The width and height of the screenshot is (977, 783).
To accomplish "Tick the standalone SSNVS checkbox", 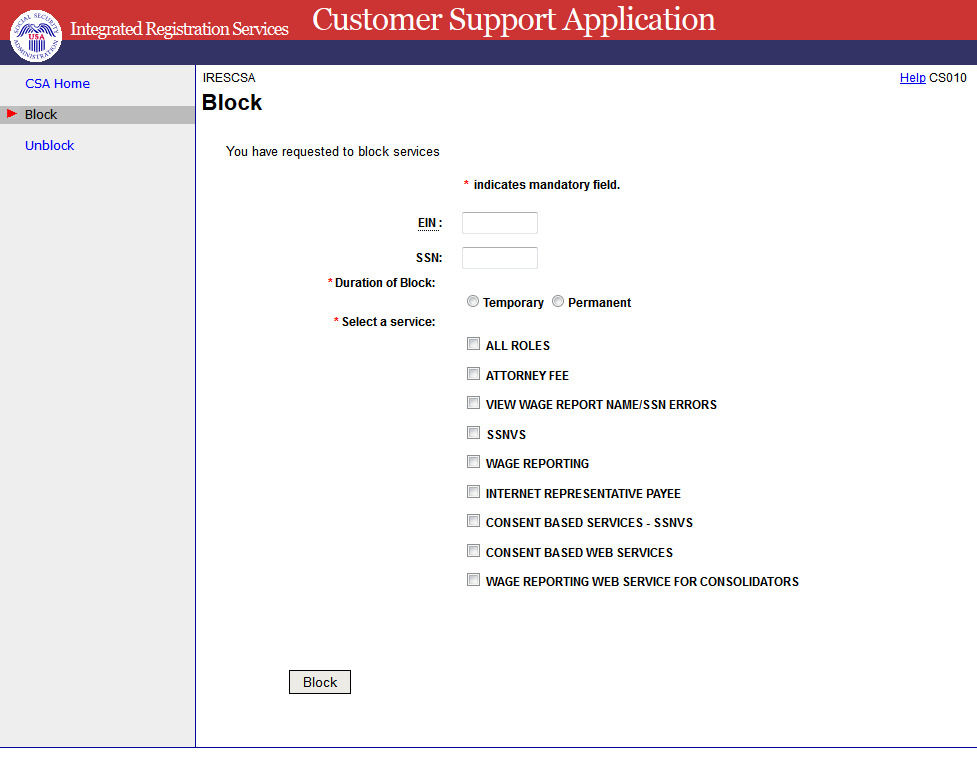I will 474,433.
